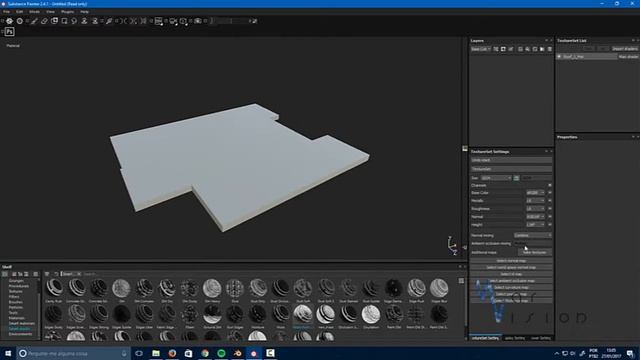Open the Mode menu
This screenshot has height=360, width=640.
coord(34,12)
